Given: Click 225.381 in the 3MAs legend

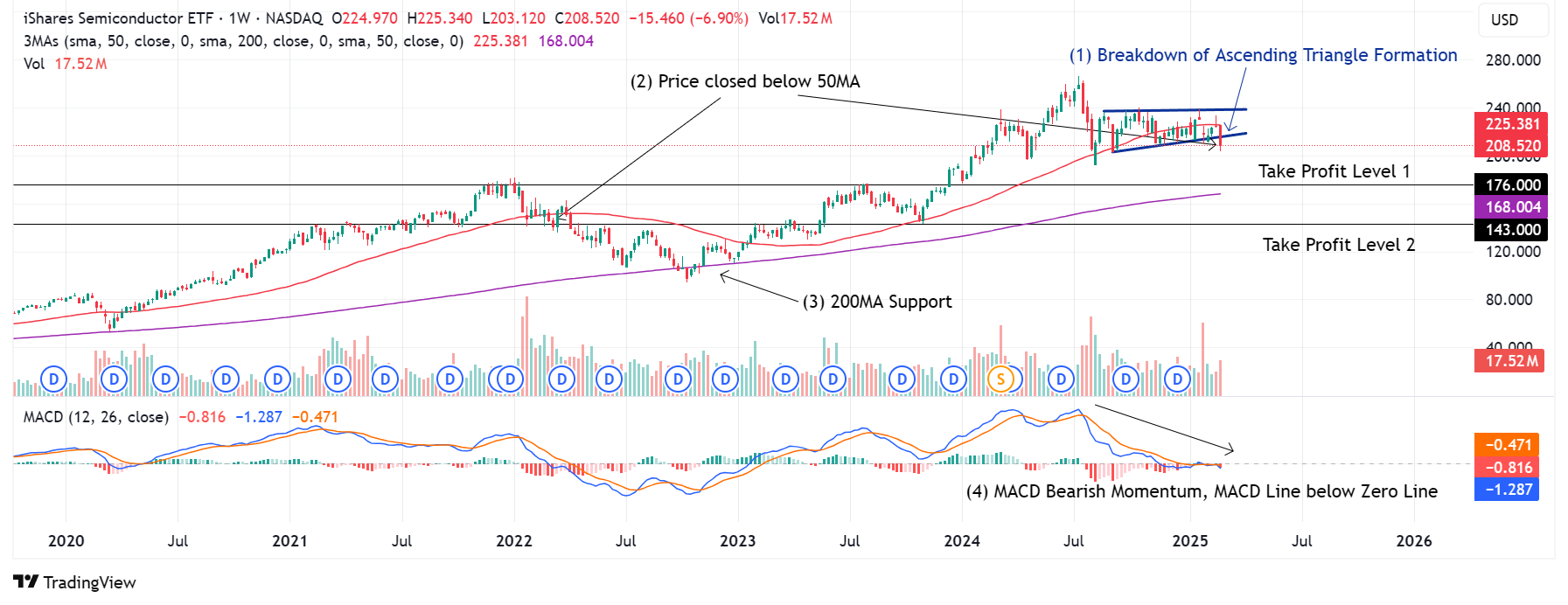Looking at the screenshot, I should [x=501, y=41].
